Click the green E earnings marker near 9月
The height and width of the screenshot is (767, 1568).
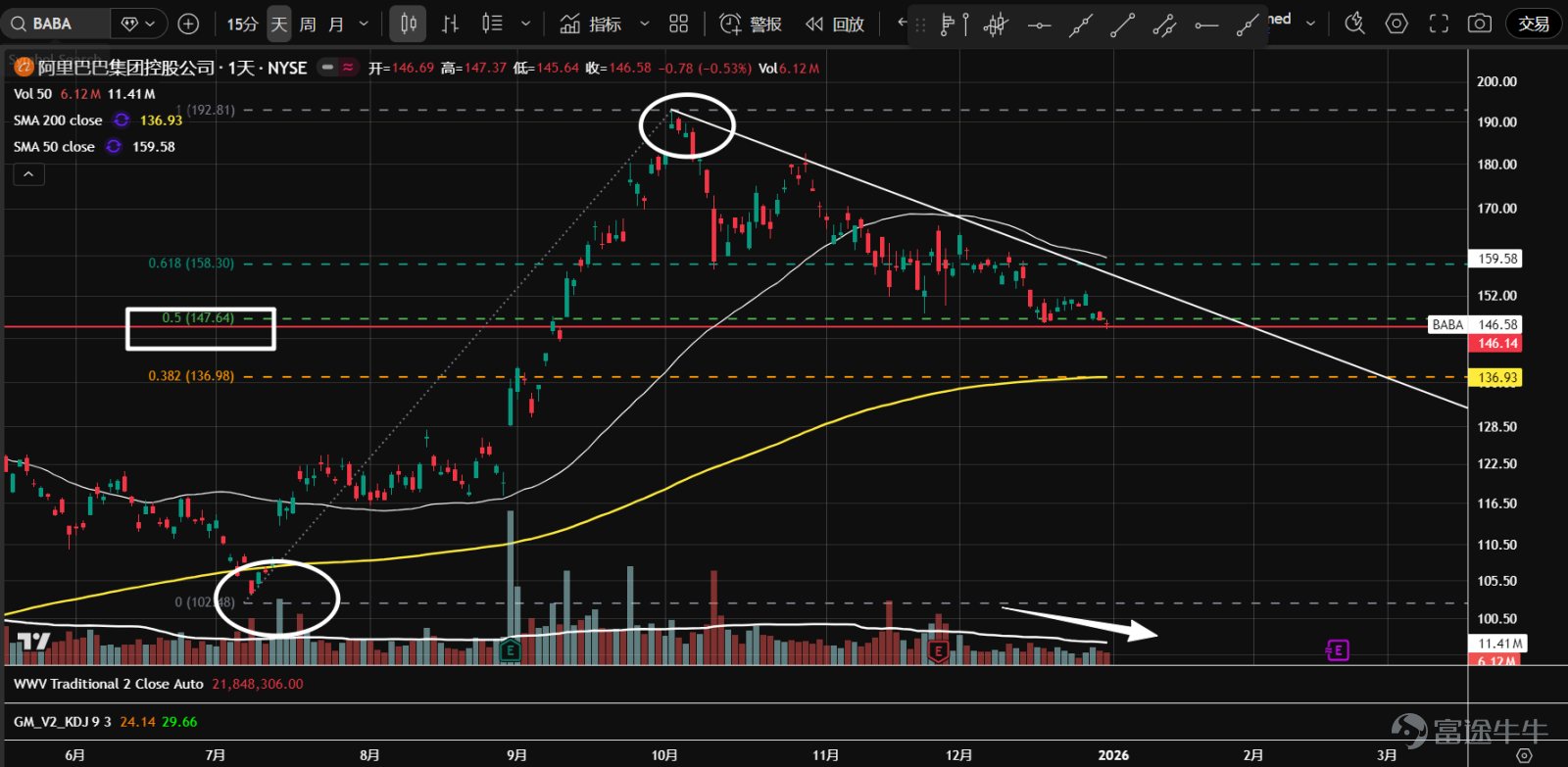510,650
